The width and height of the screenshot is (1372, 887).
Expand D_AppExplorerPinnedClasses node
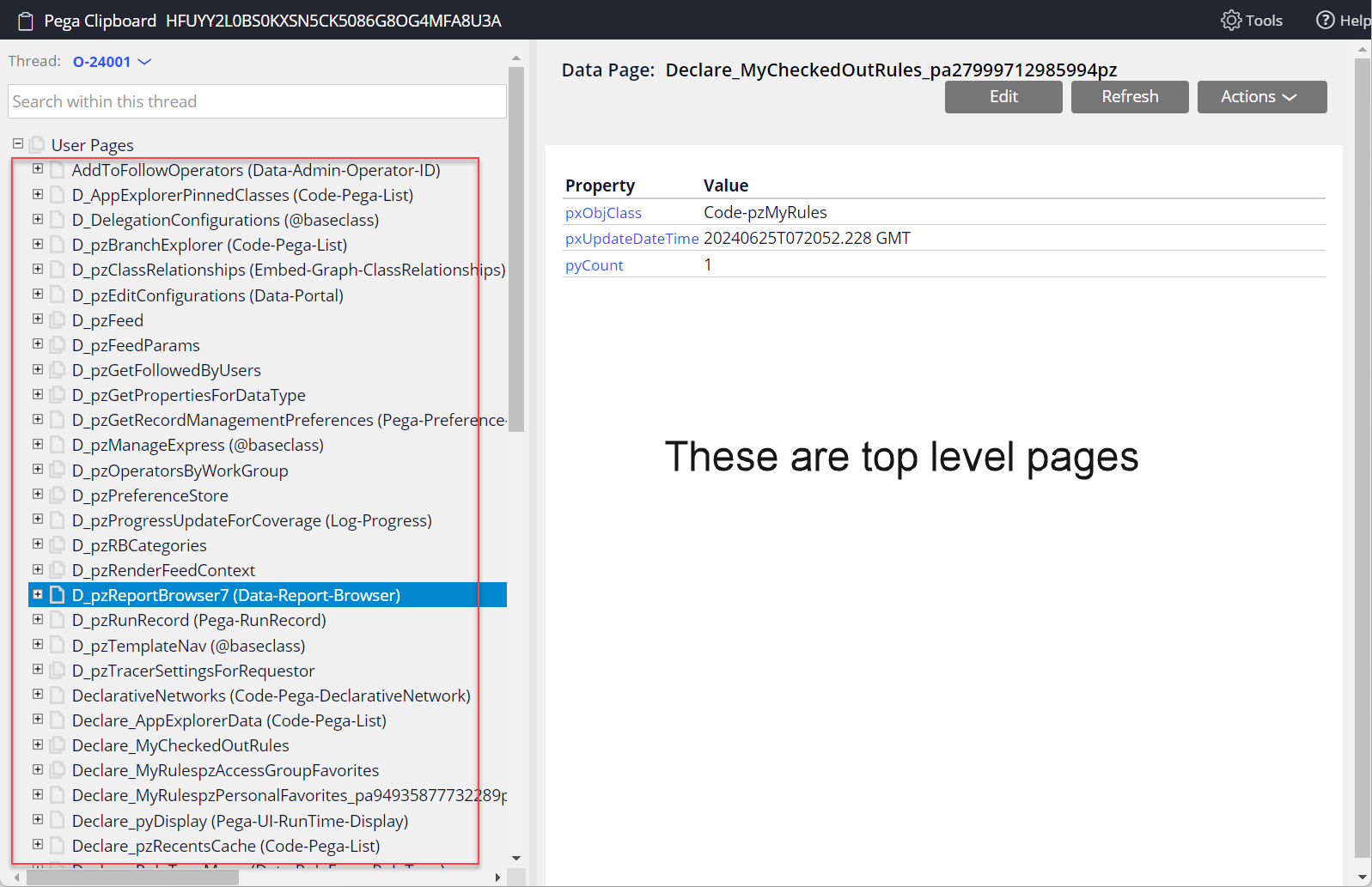[38, 194]
